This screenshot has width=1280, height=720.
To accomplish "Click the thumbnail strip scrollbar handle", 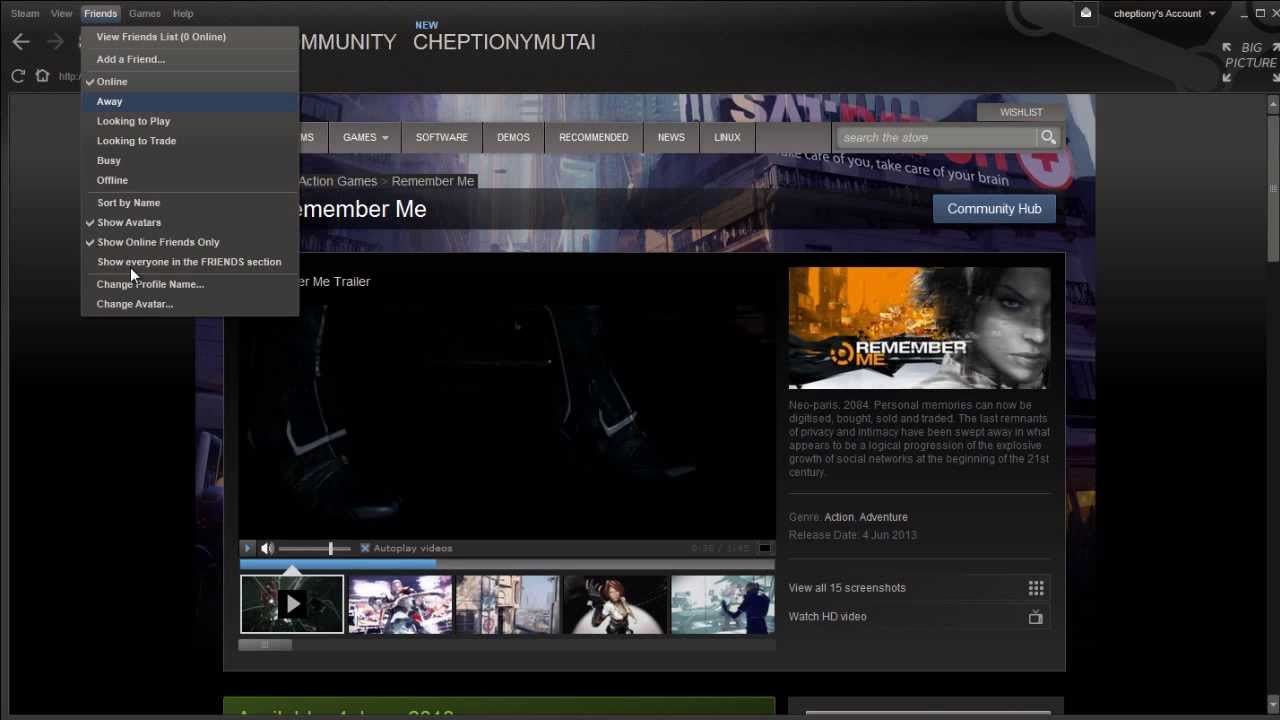I will pyautogui.click(x=265, y=645).
